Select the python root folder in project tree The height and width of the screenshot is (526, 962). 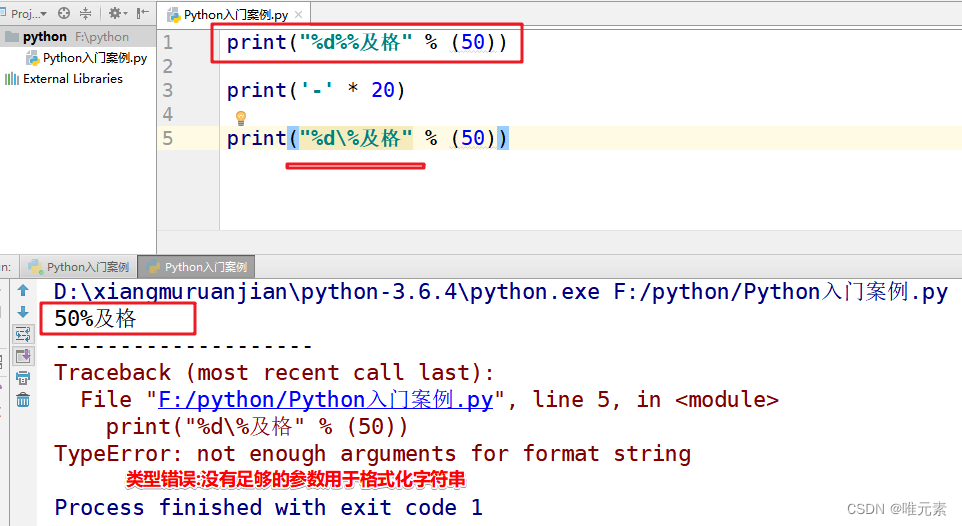[78, 37]
